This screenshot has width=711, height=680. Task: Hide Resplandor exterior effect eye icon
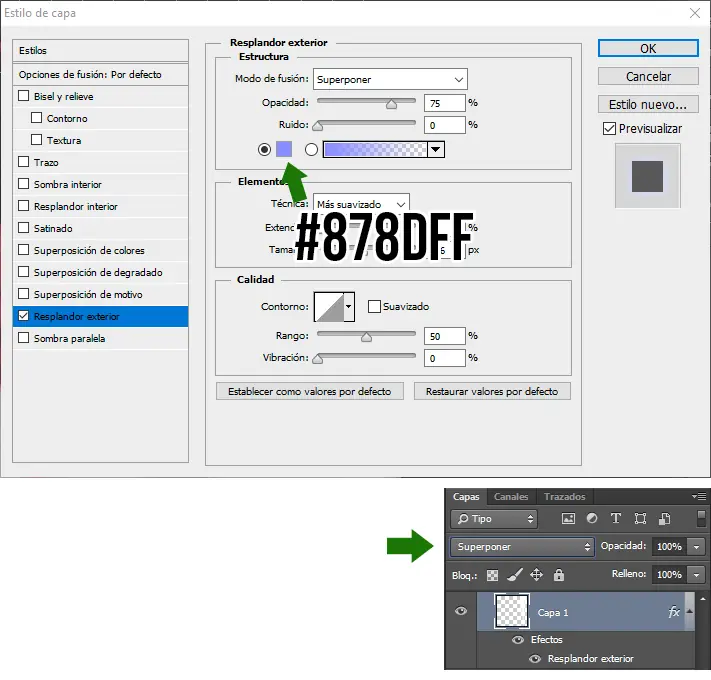(535, 659)
